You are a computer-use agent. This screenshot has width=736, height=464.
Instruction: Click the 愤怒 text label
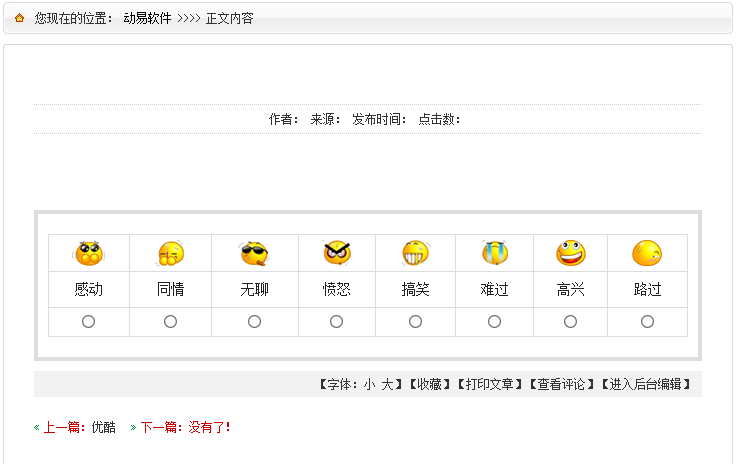click(x=337, y=289)
